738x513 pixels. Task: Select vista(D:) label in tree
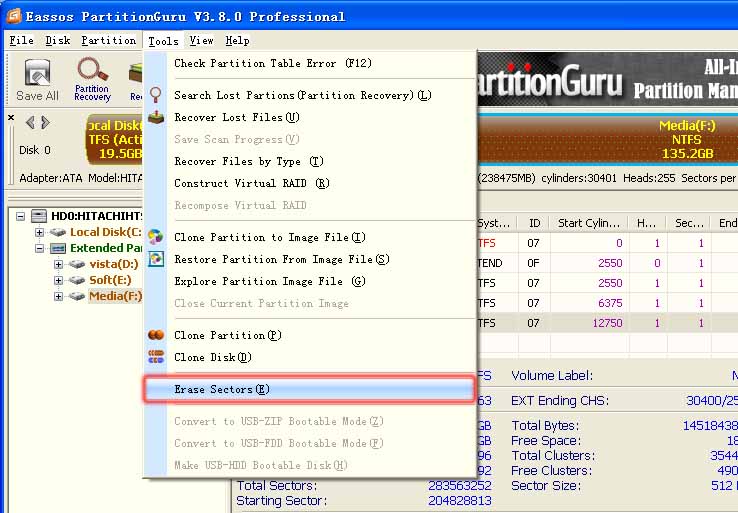(x=114, y=264)
